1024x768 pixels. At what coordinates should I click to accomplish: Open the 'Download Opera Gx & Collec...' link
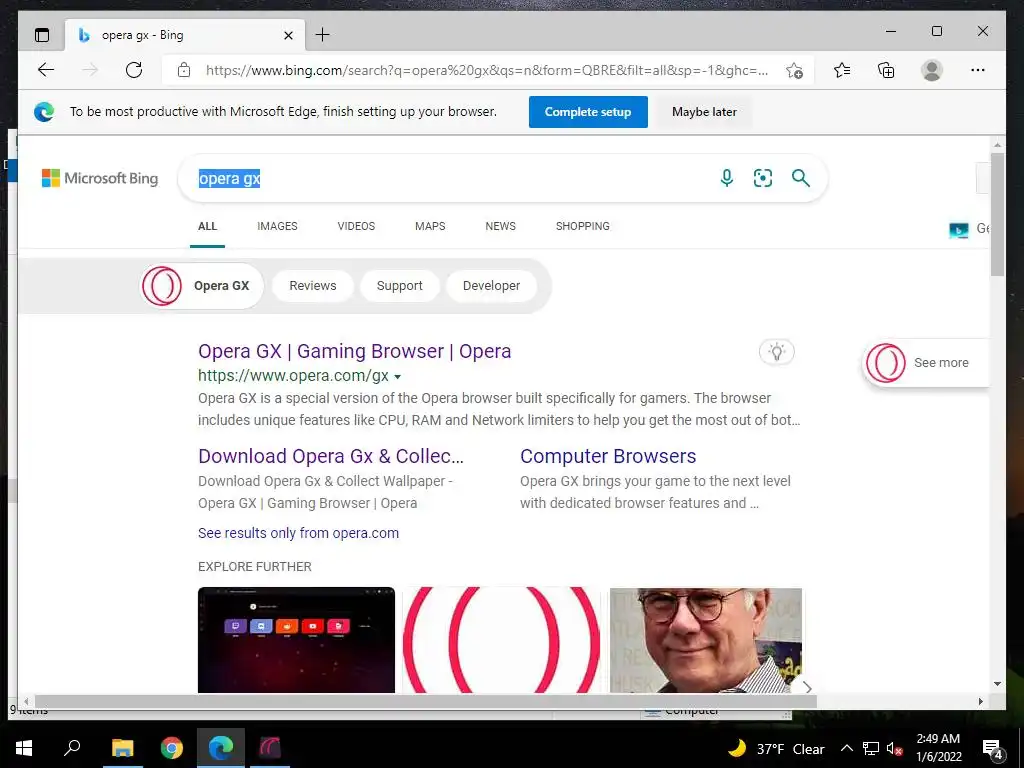pyautogui.click(x=331, y=456)
